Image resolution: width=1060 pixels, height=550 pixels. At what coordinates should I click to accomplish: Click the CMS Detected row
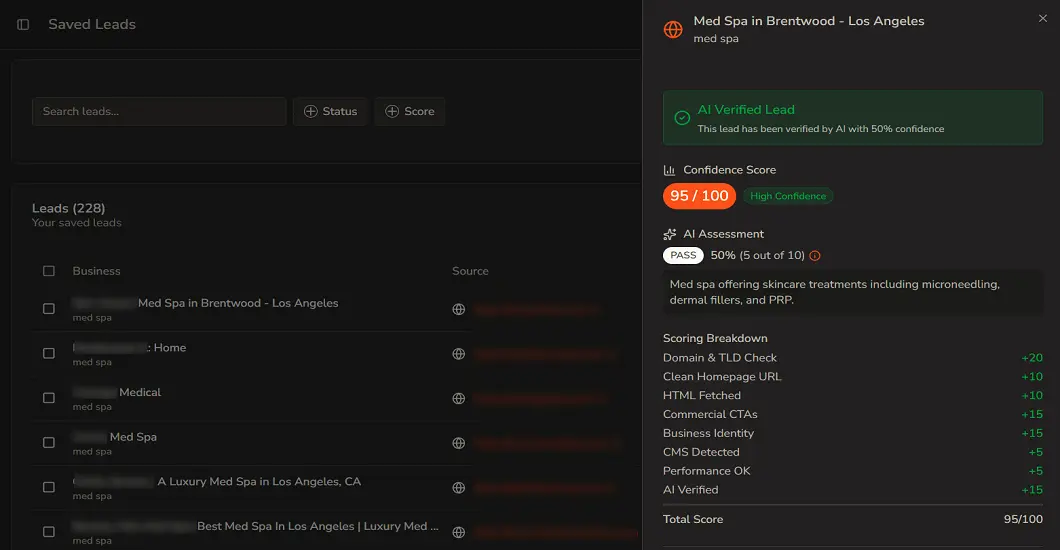point(852,453)
